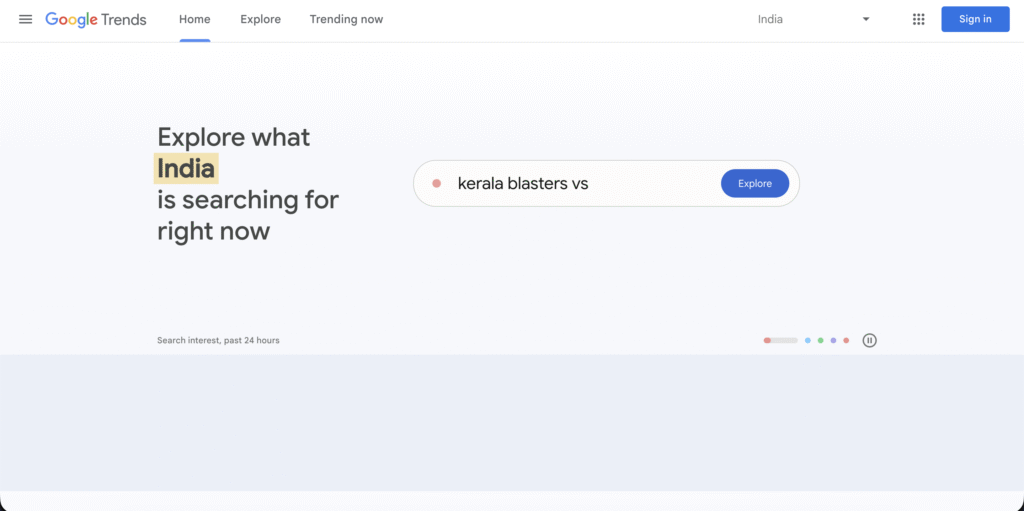Jump to the green carousel dot

click(x=821, y=340)
